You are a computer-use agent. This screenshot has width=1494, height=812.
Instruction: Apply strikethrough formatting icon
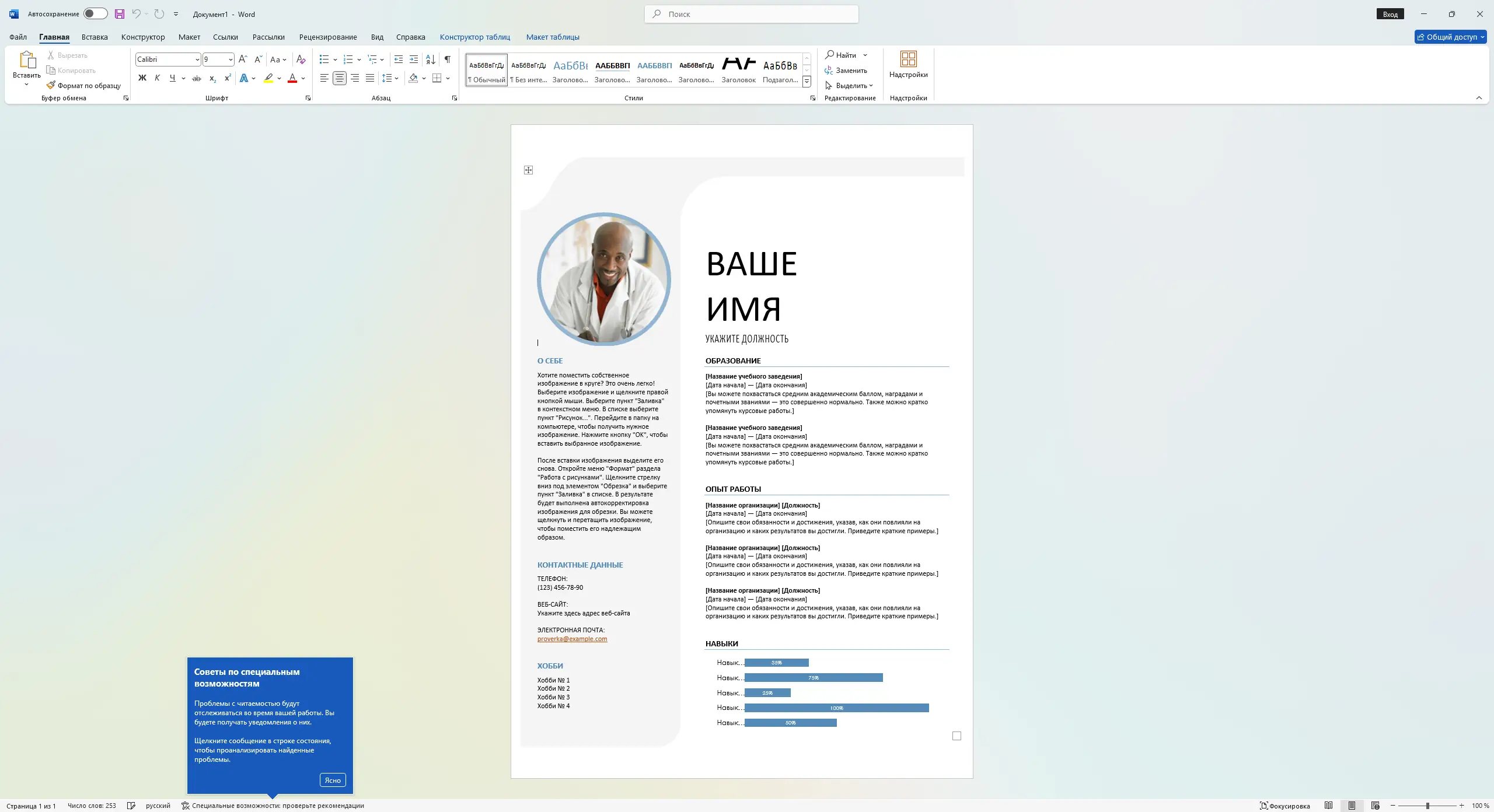pos(197,78)
